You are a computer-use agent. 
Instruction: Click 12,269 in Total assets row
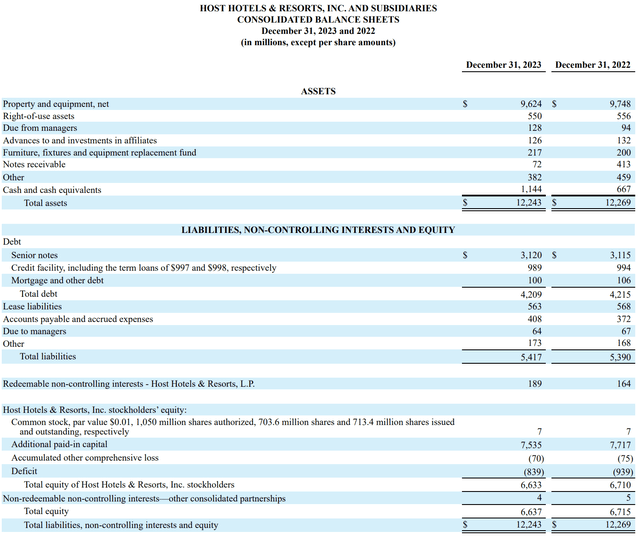[x=618, y=202]
